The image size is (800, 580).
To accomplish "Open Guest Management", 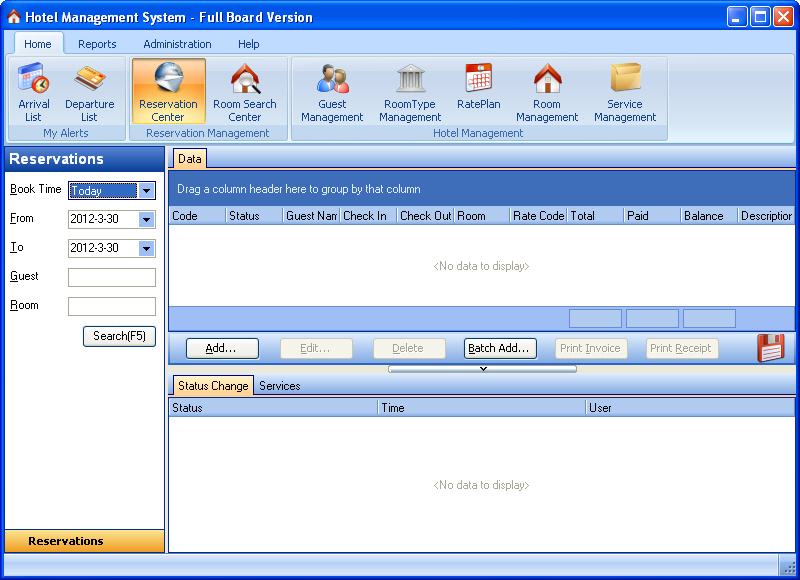I will (331, 90).
